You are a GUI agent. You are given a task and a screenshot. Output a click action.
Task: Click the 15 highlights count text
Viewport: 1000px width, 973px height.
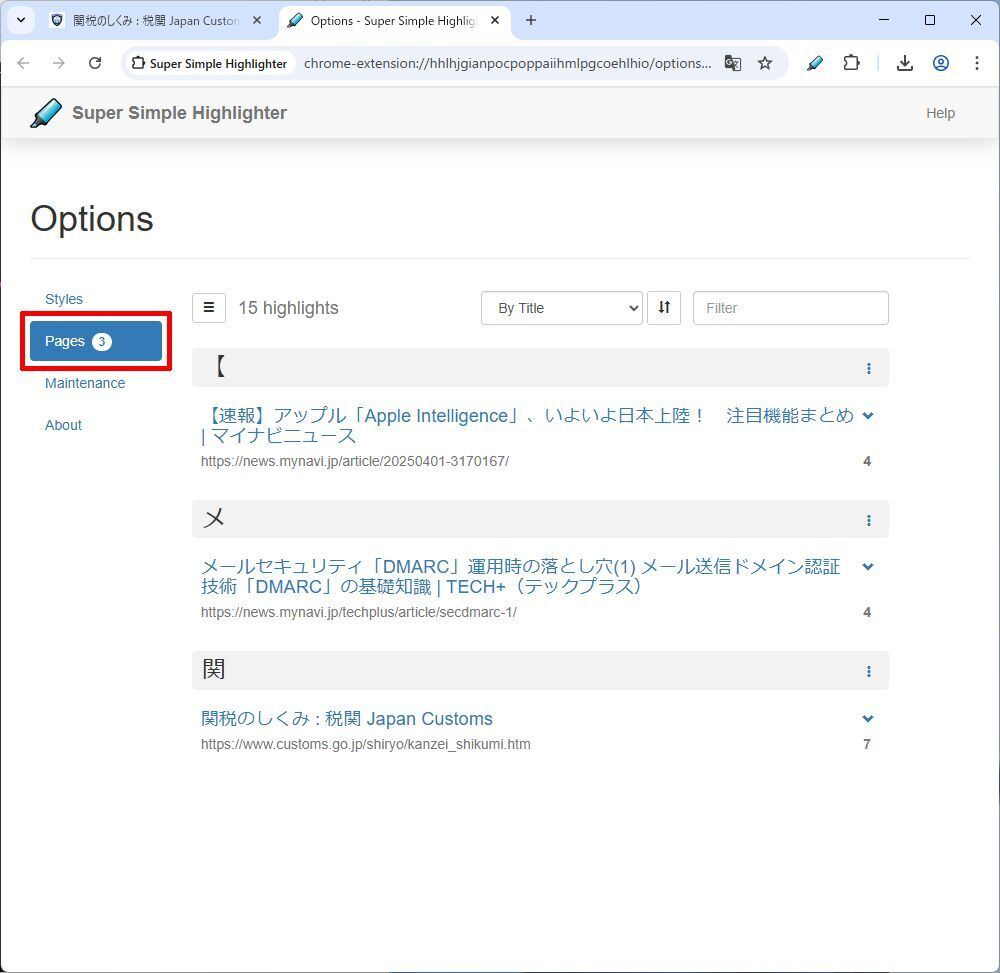coord(288,308)
